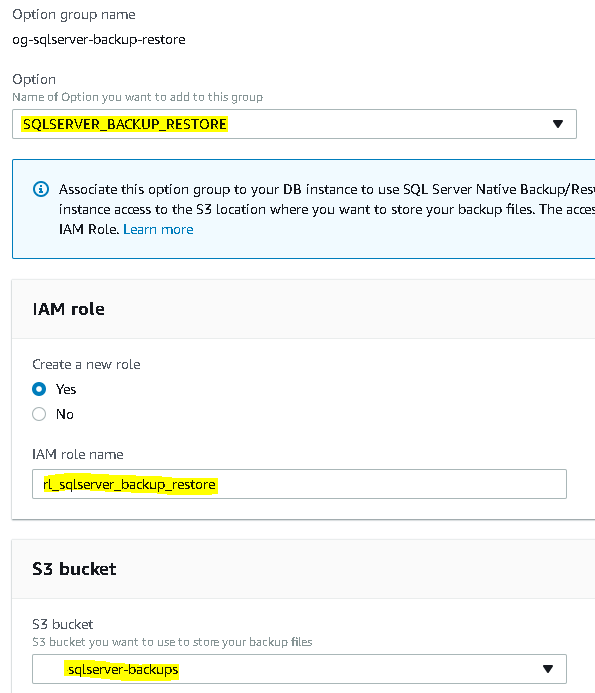Click the Option group name label
The width and height of the screenshot is (595, 693).
[x=74, y=15]
